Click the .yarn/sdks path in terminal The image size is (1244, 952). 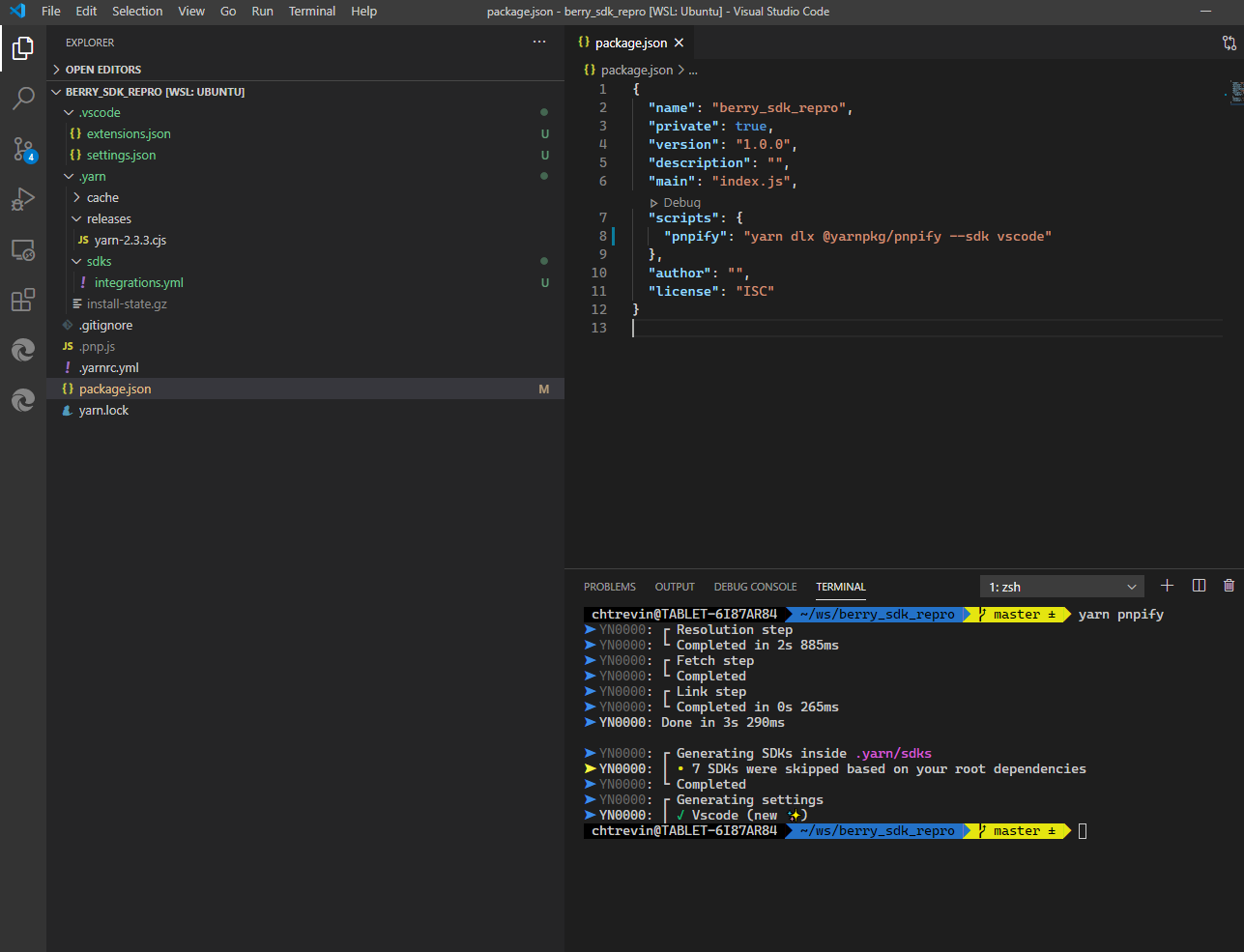[x=893, y=754]
